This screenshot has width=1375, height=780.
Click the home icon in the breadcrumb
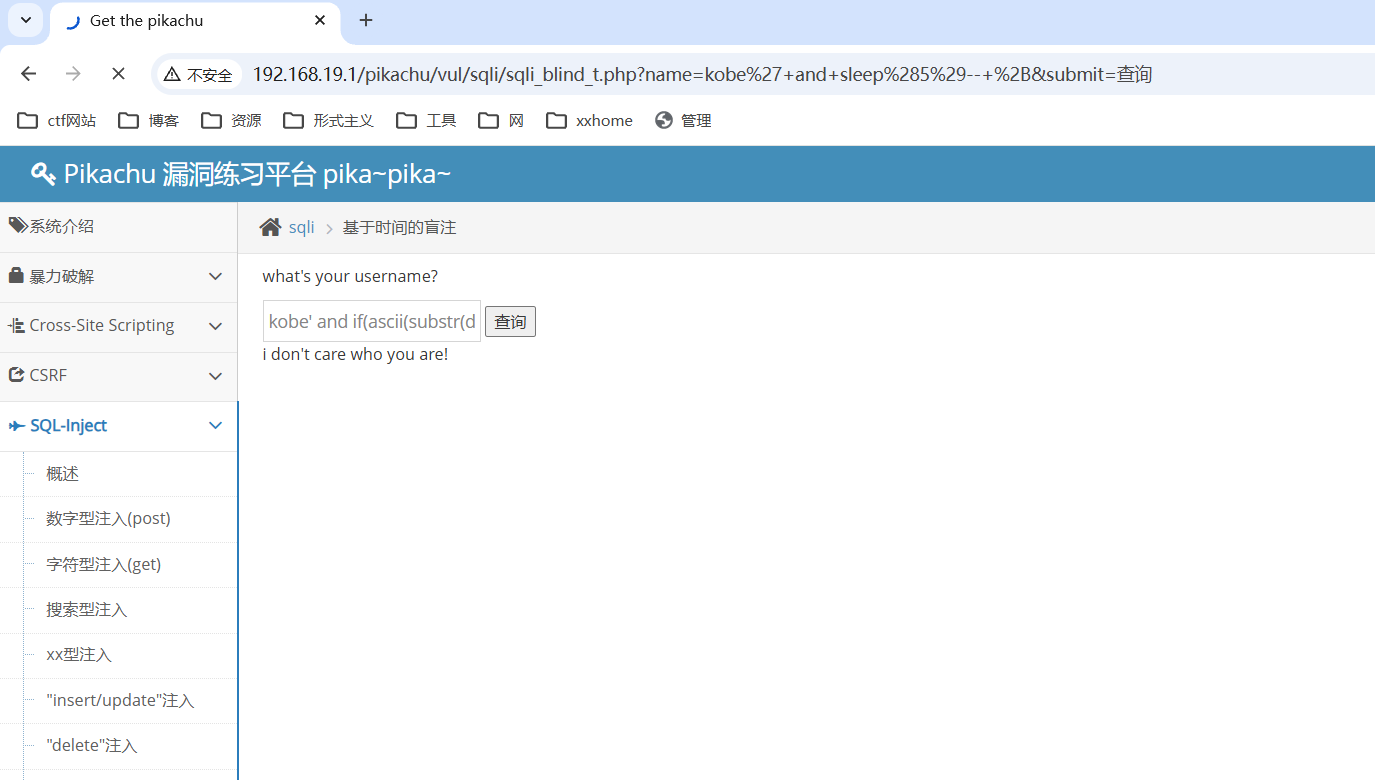point(270,227)
